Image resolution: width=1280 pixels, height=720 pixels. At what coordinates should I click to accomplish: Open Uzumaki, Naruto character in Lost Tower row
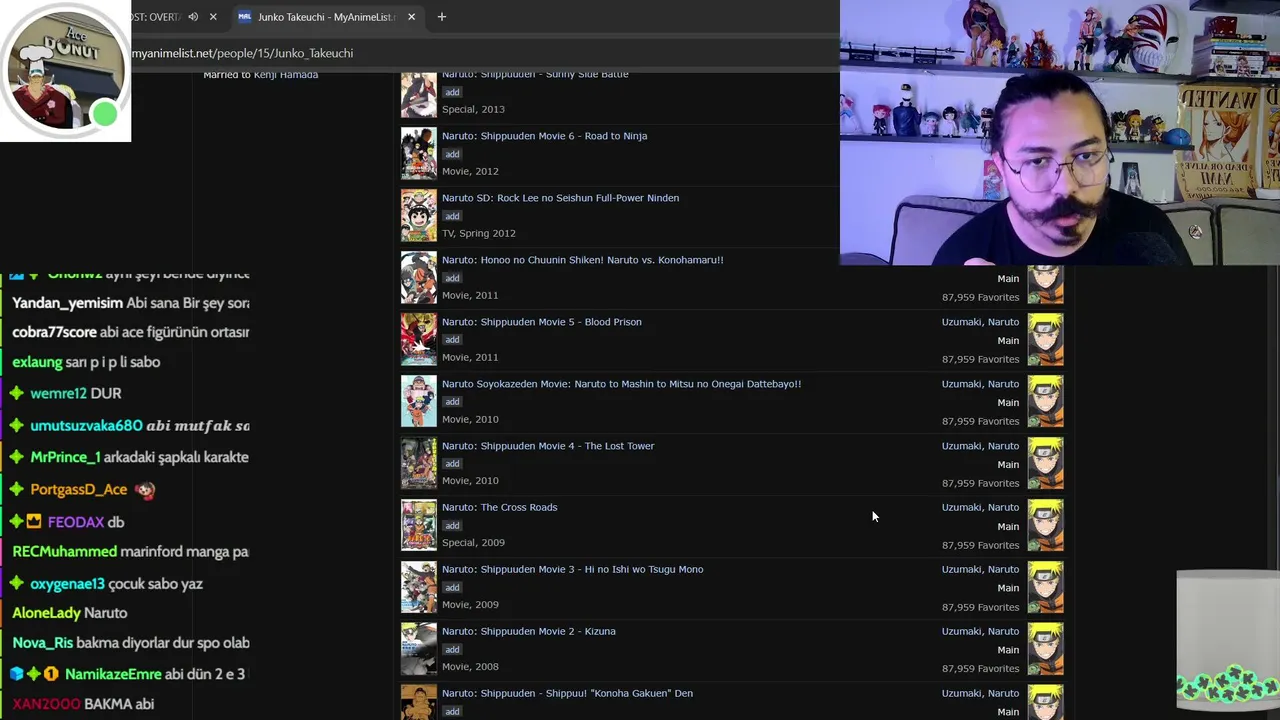[980, 446]
